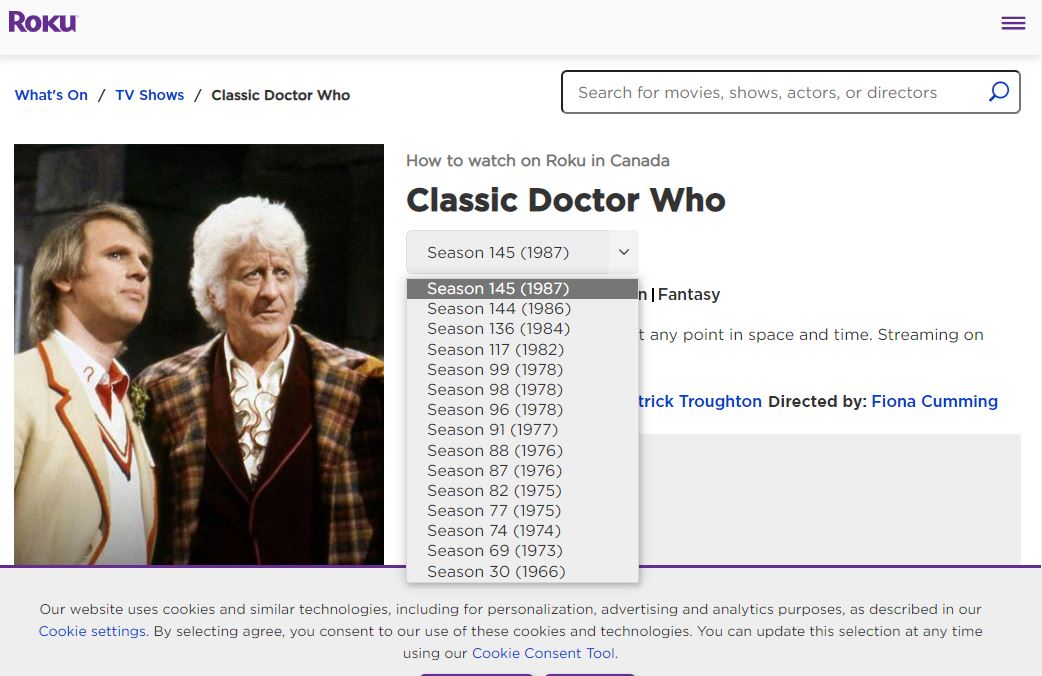Choose Season 91 (1977)
Image resolution: width=1042 pixels, height=676 pixels.
coord(492,430)
